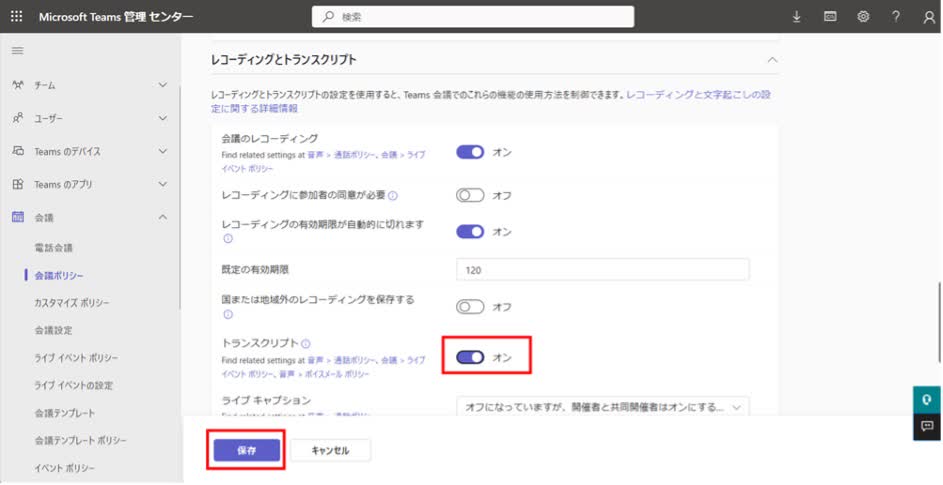Click the 保存 button
Image resolution: width=943 pixels, height=485 pixels.
[x=247, y=450]
